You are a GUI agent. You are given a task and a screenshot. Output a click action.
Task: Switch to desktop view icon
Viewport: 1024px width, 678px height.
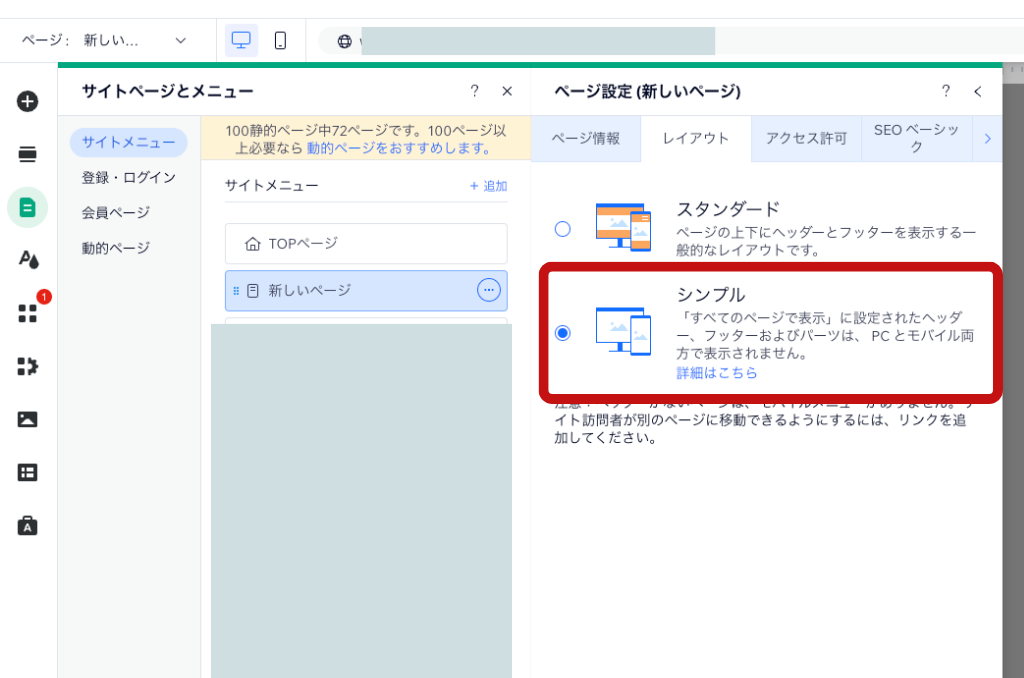[241, 41]
